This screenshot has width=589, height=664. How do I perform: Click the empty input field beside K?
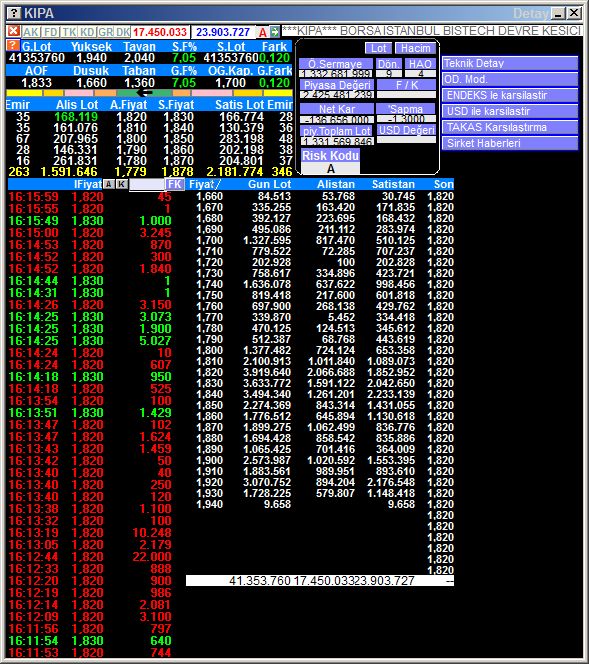[147, 184]
